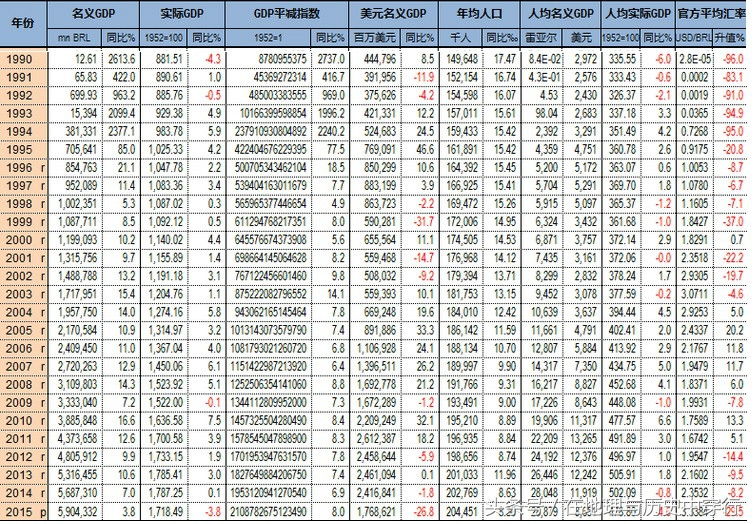Image resolution: width=753 pixels, height=524 pixels.
Task: Click the red -37.0 appreciation value
Action: (733, 222)
